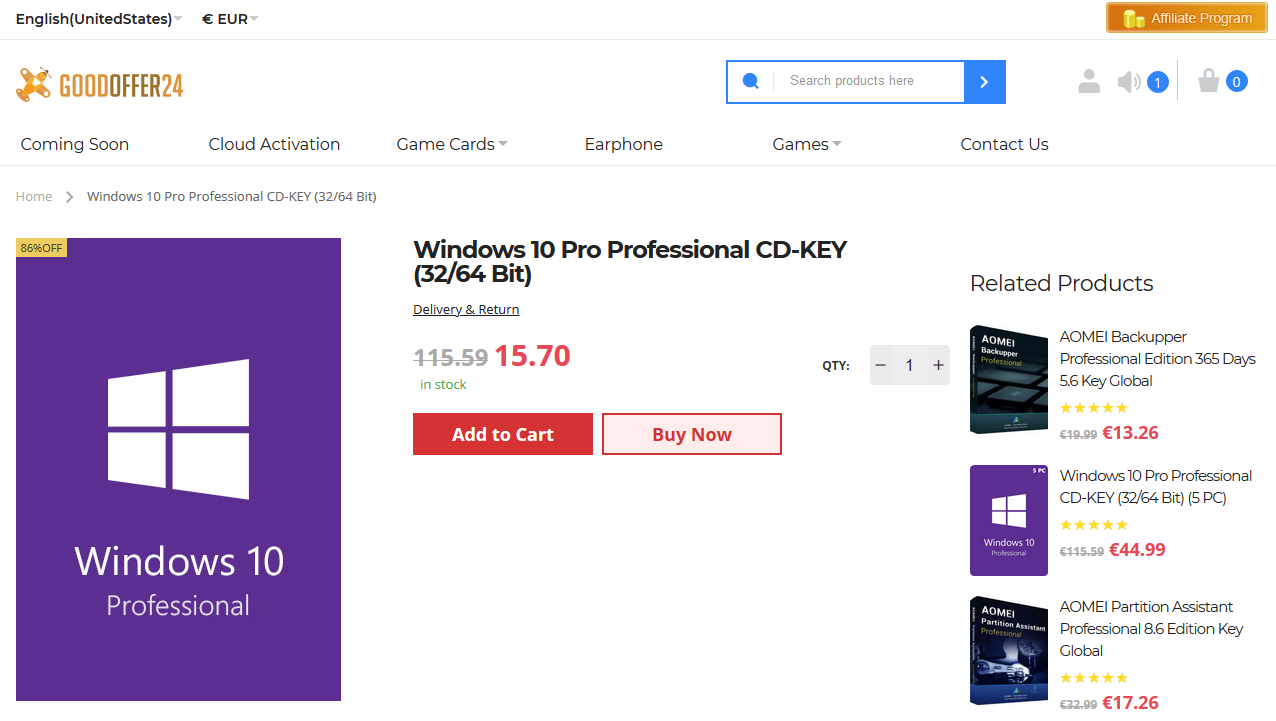Click the GoodOffer24 logo
Image resolution: width=1276 pixels, height=721 pixels.
[100, 85]
